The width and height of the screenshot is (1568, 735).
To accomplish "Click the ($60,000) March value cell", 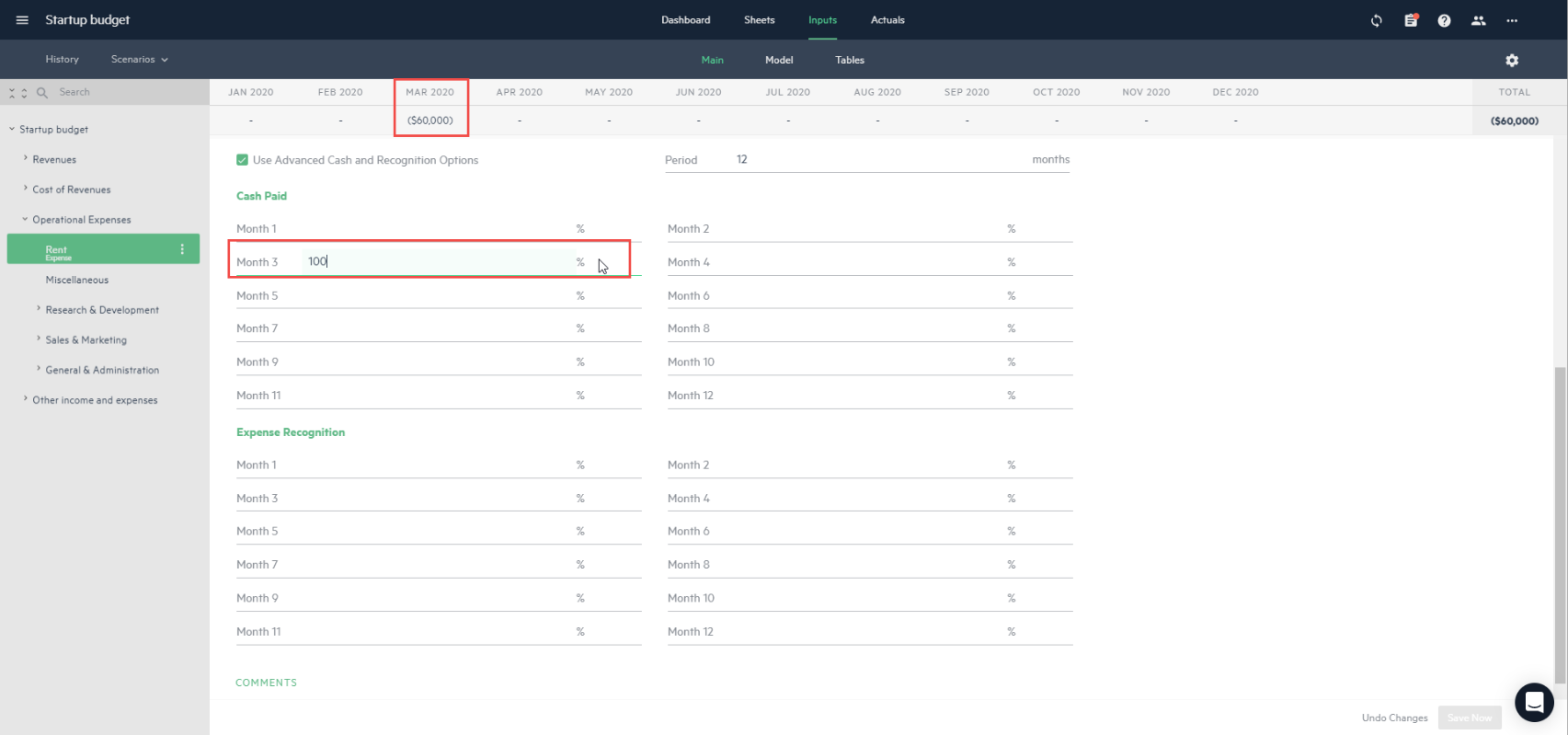I will tap(430, 121).
